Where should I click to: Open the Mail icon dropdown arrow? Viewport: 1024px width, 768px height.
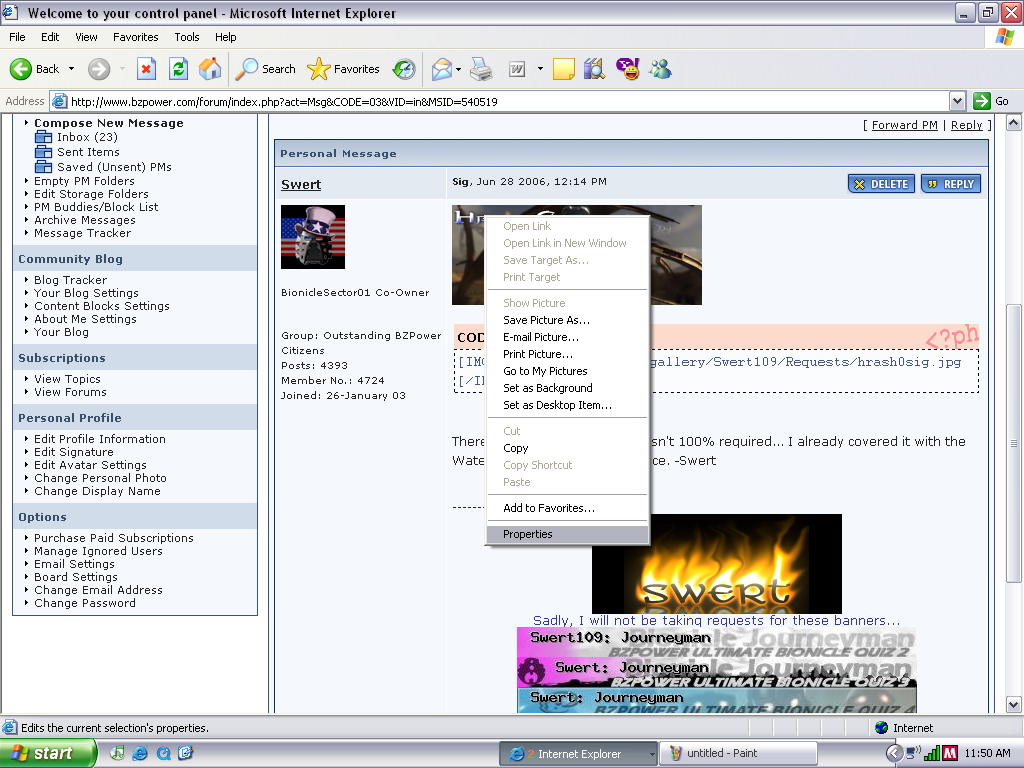[460, 69]
